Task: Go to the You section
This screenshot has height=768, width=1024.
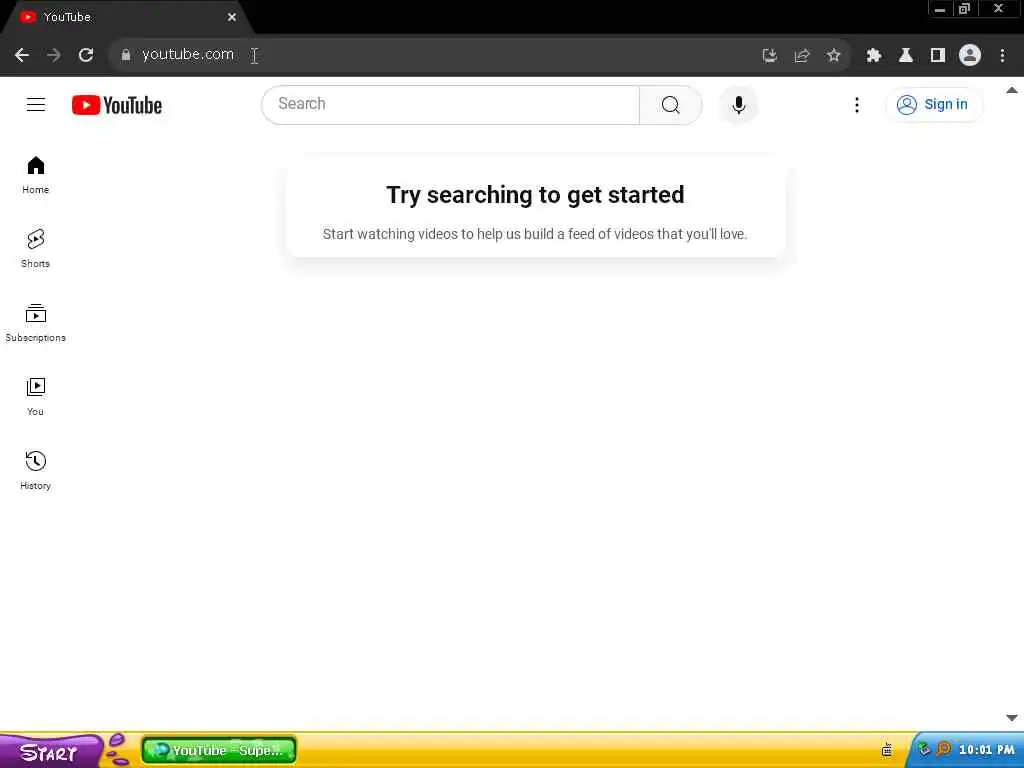Action: [35, 396]
